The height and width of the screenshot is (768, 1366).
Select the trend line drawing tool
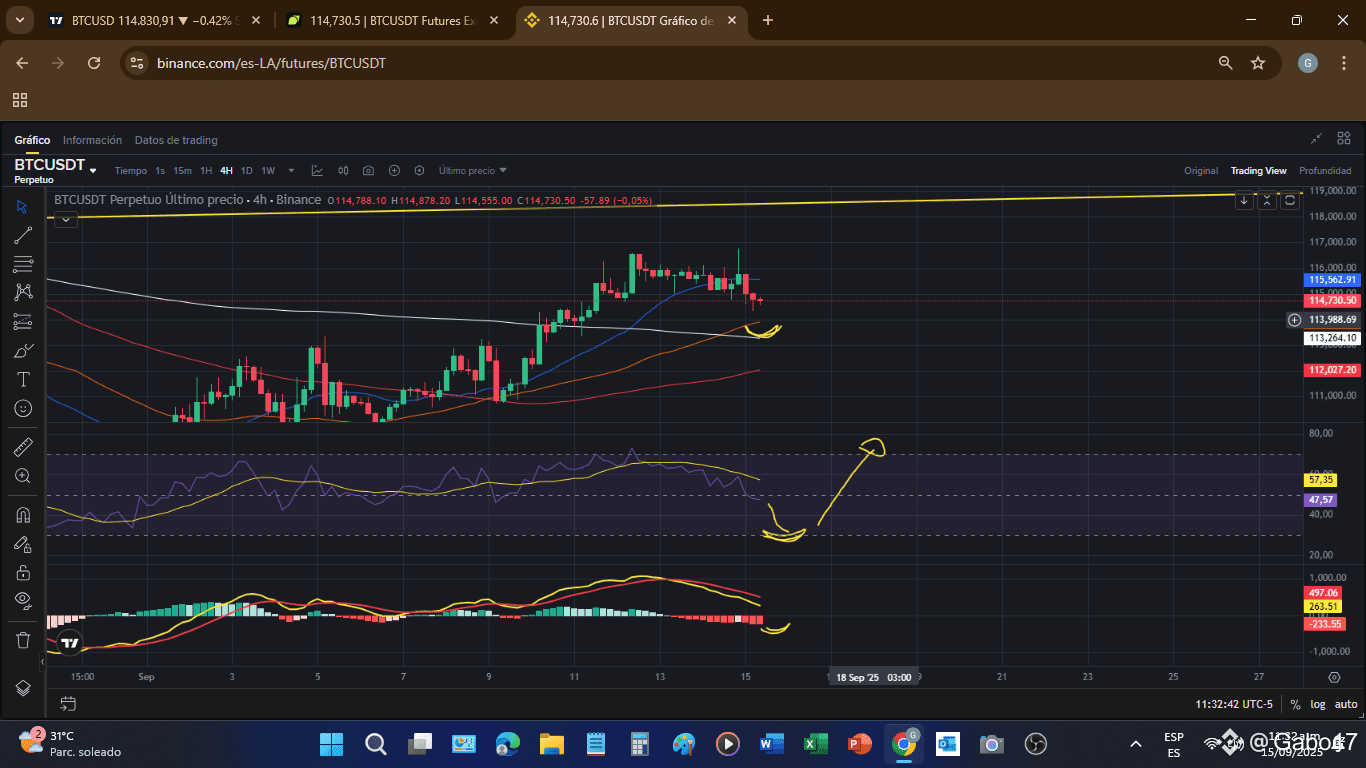[23, 235]
